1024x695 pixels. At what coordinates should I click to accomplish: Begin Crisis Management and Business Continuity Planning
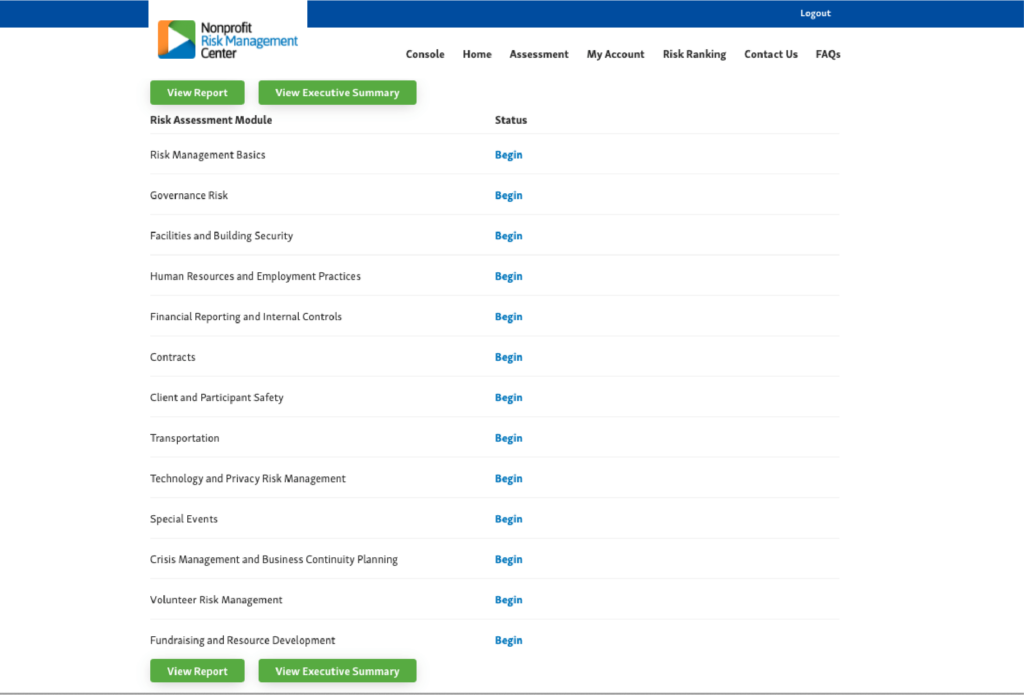coord(508,559)
